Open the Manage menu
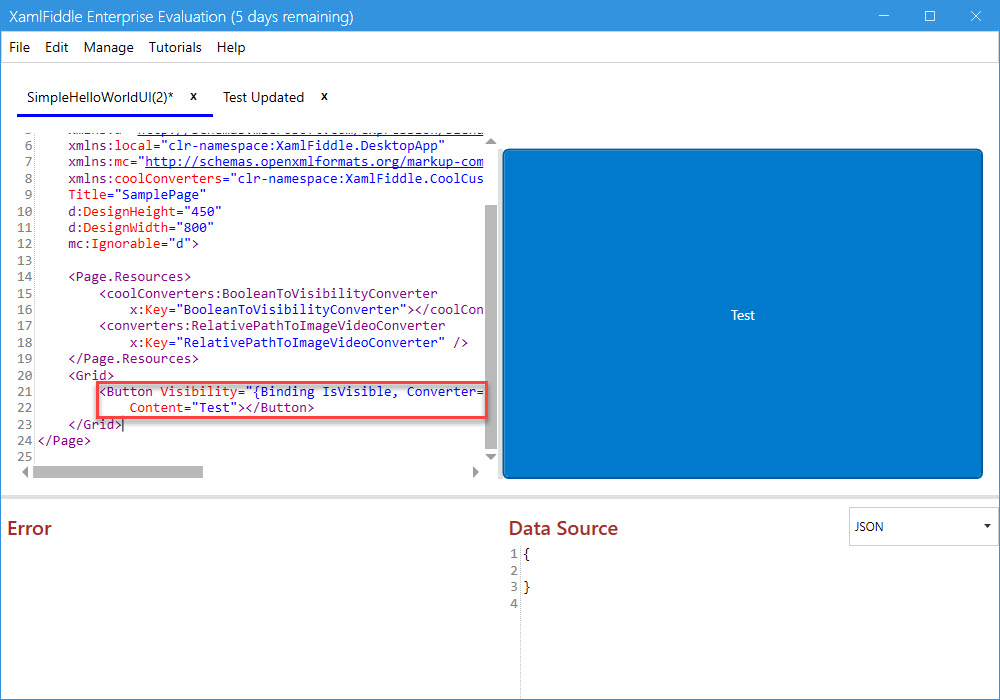Image resolution: width=1000 pixels, height=700 pixels. point(108,47)
